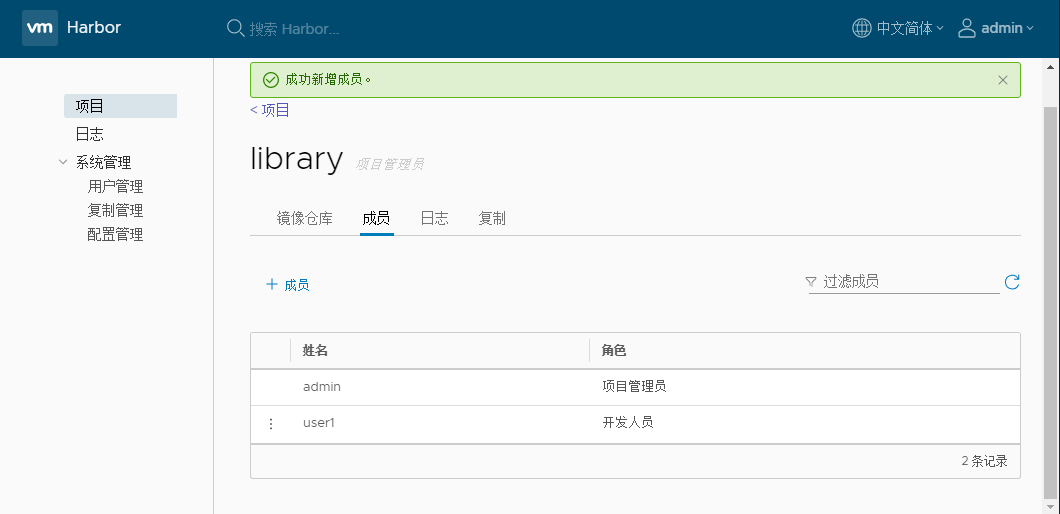Viewport: 1060px width, 514px height.
Task: Open 复制管理 in the sidebar
Action: pos(116,210)
